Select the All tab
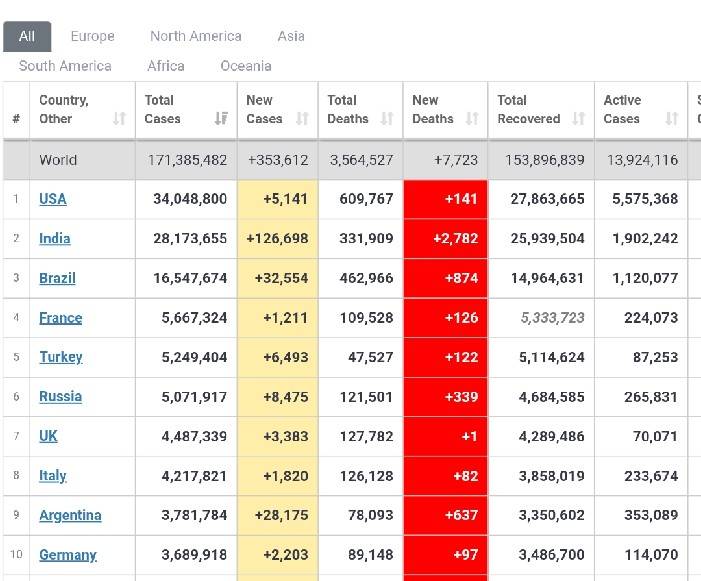Image resolution: width=701 pixels, height=581 pixels. point(27,36)
